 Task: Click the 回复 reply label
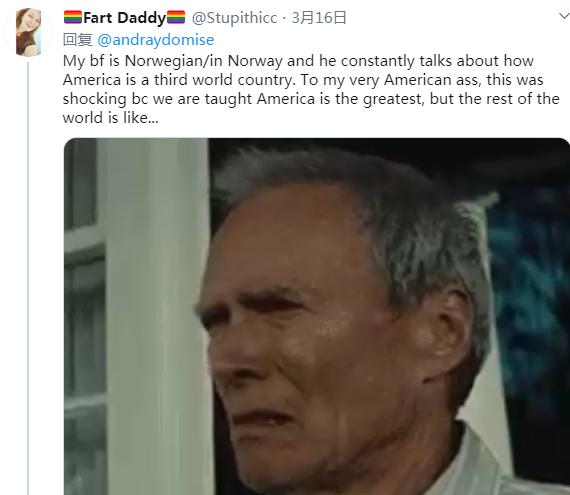click(x=77, y=40)
